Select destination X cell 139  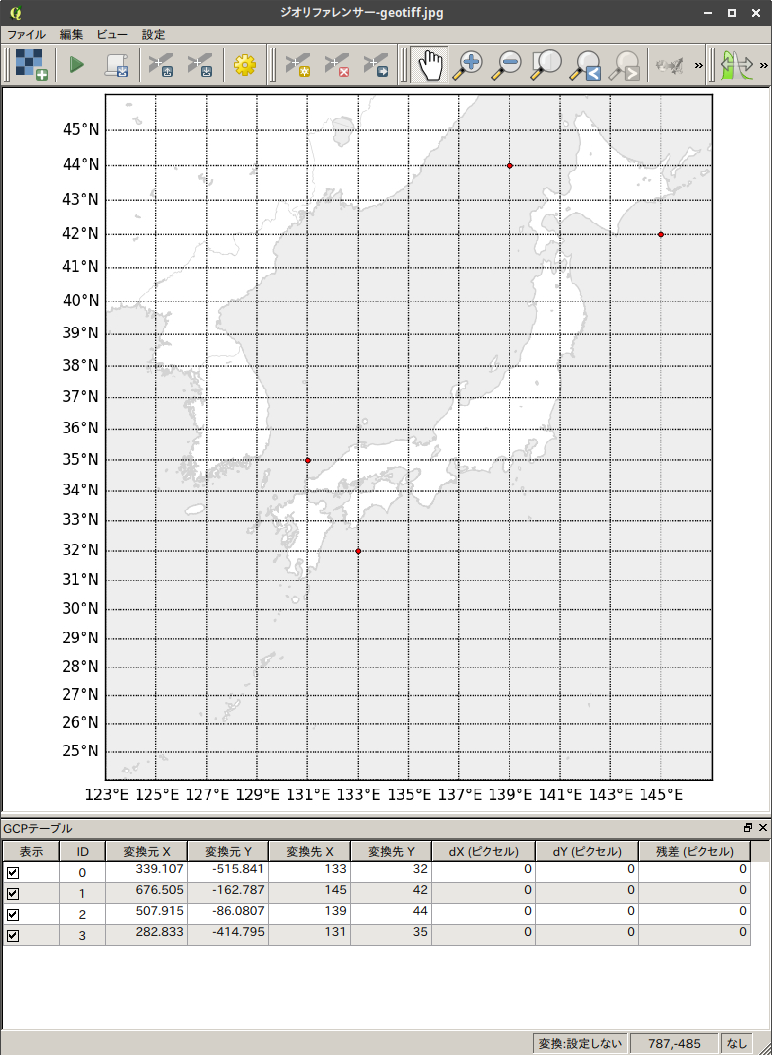[x=310, y=914]
